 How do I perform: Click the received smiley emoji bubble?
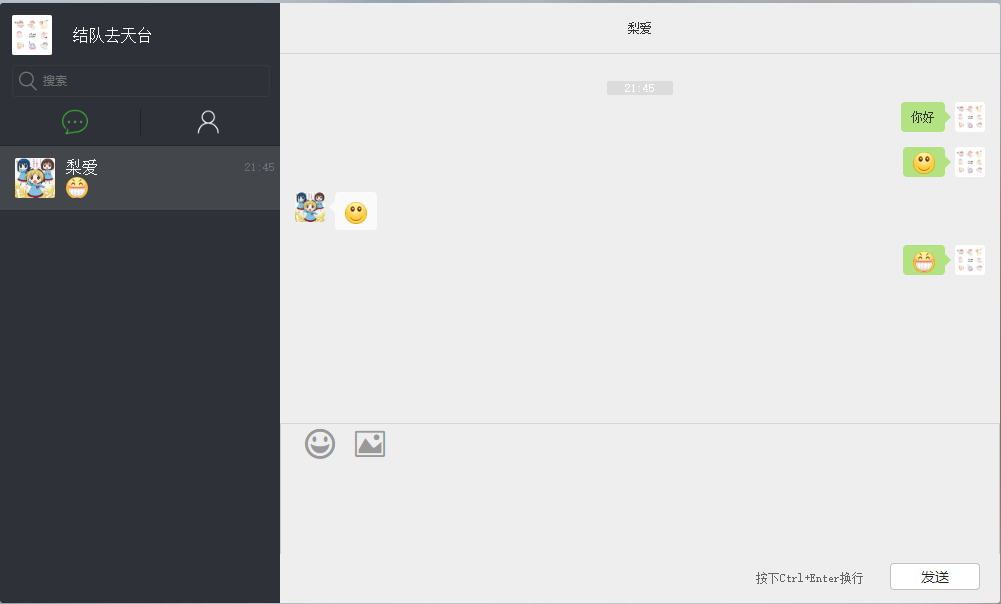coord(356,211)
